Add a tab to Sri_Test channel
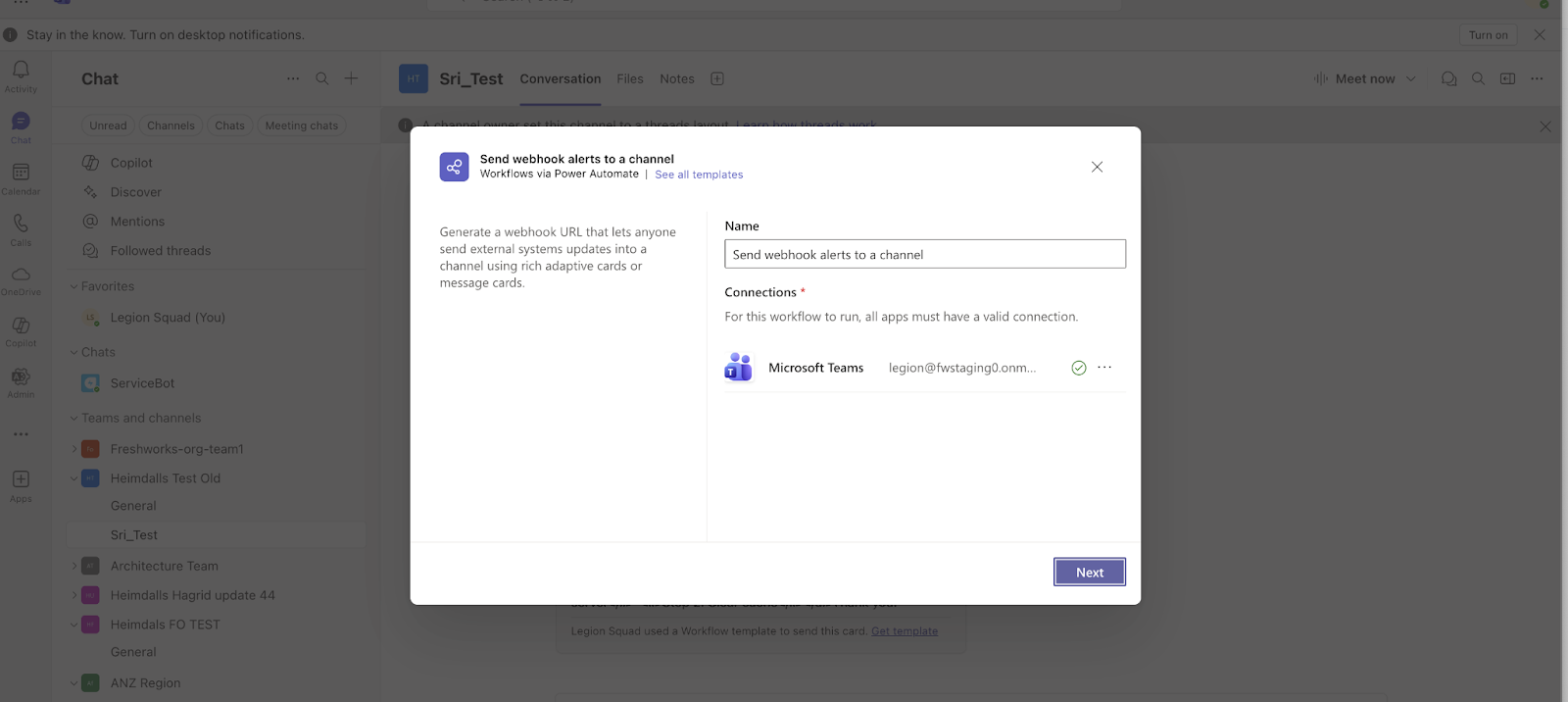The height and width of the screenshot is (702, 1568). [x=717, y=78]
